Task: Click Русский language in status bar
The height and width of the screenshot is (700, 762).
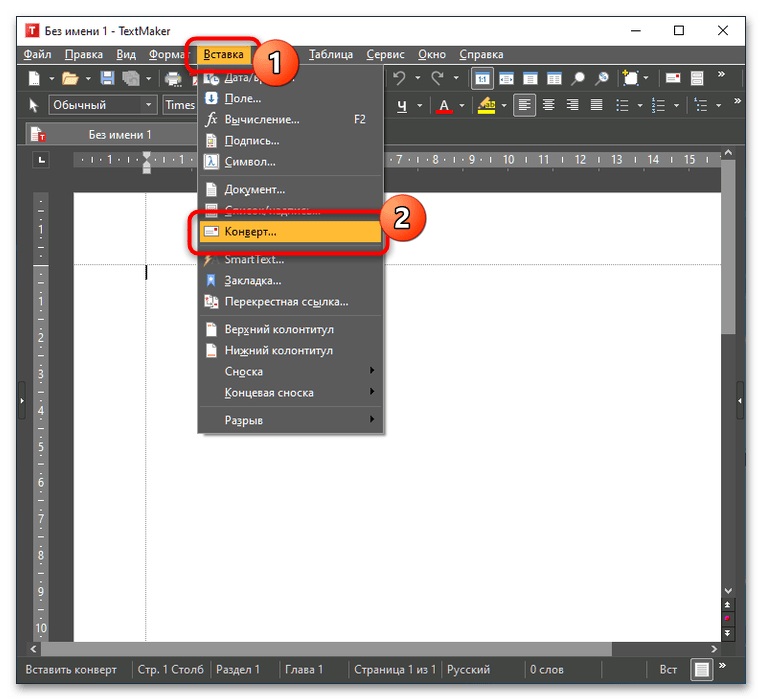Action: tap(468, 670)
